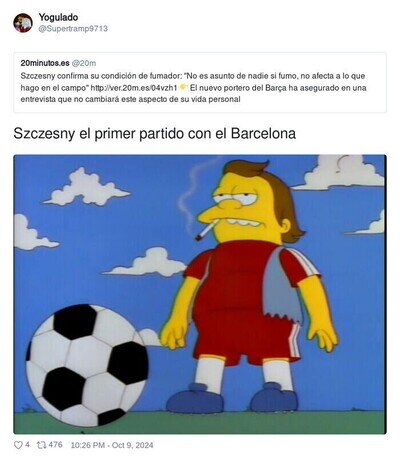The height and width of the screenshot is (459, 400).
Task: Open the Simpsons soccer player image
Action: (200, 294)
